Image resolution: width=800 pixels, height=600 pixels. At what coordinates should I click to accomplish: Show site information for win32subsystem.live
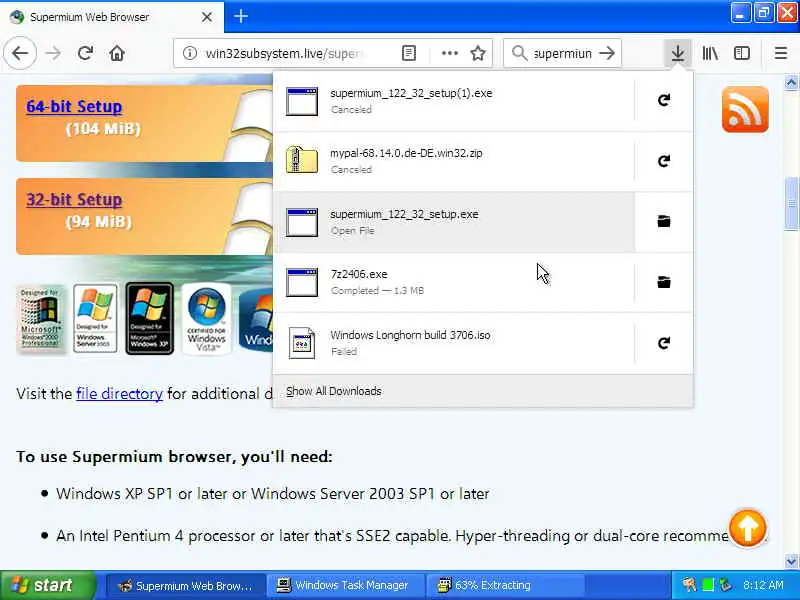[x=190, y=53]
